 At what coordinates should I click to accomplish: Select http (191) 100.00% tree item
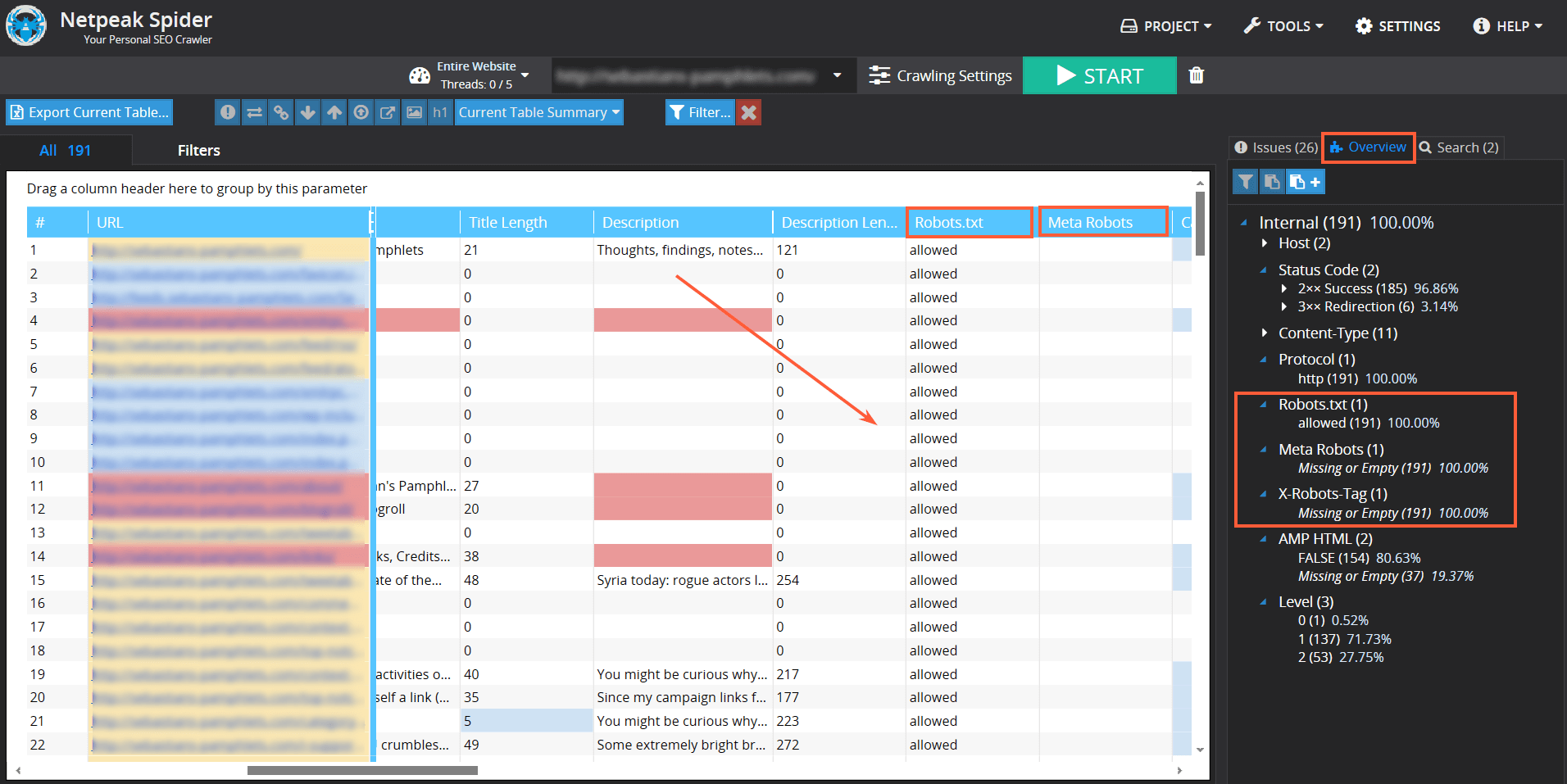[x=1357, y=378]
